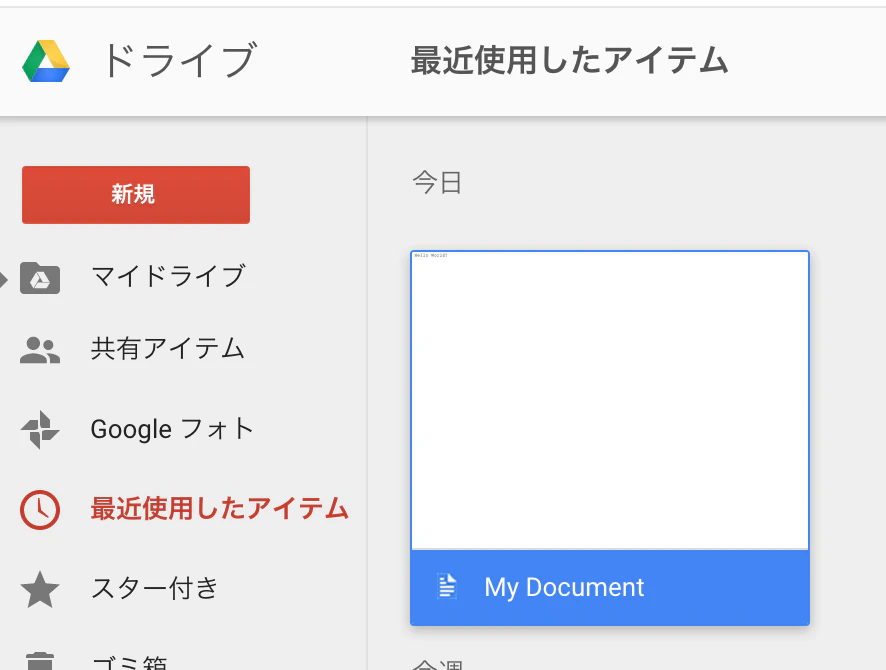This screenshot has height=670, width=886.
Task: Click the 共有アイテム people icon
Action: coord(40,350)
